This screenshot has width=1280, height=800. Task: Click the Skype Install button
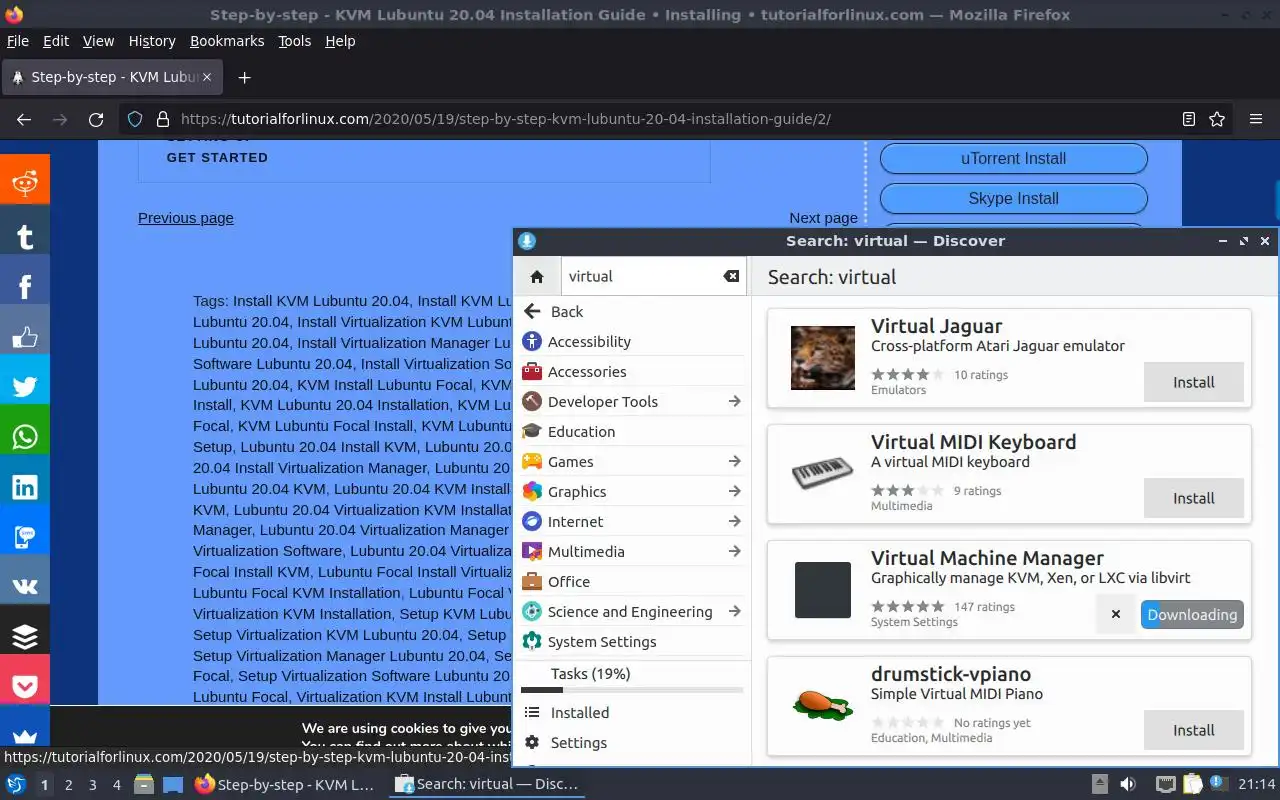pos(1013,198)
